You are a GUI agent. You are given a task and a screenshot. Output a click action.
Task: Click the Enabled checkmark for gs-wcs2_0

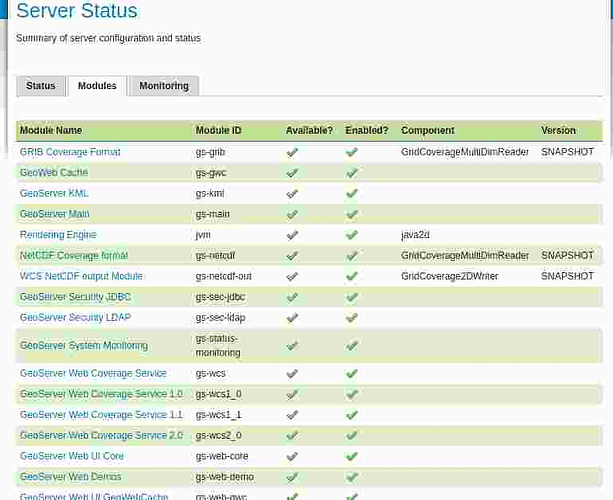[352, 435]
